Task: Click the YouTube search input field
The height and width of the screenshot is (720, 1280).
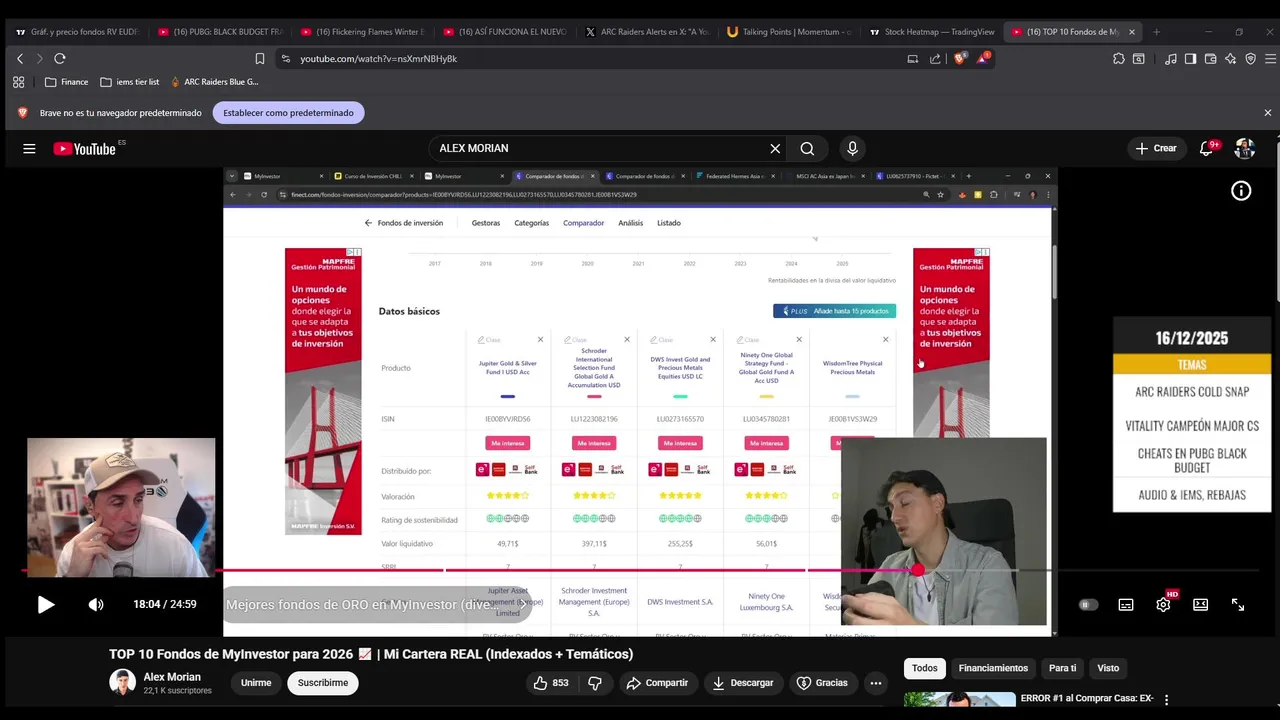Action: click(x=600, y=149)
